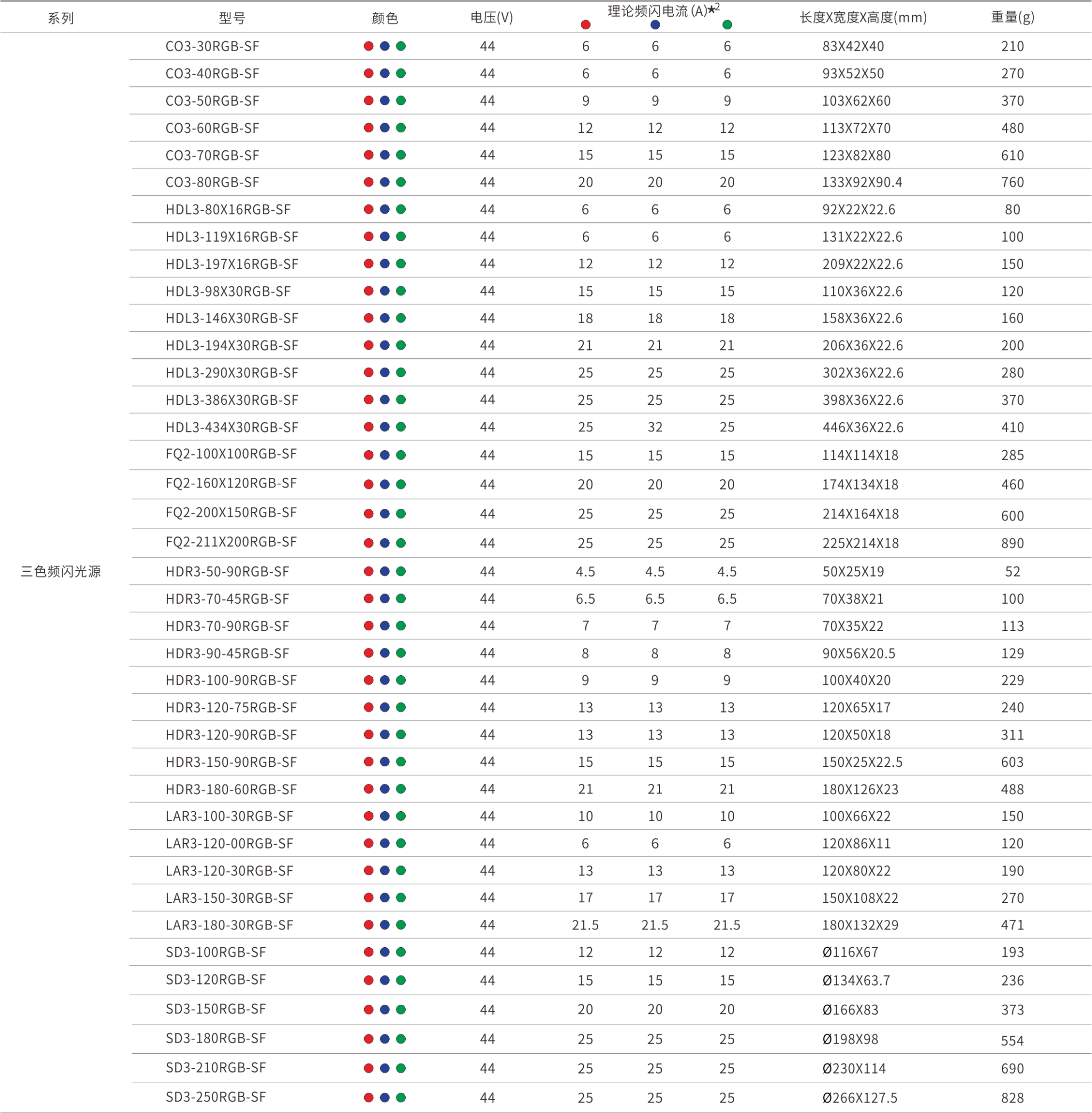Click the 电压(V) column header
This screenshot has width=1092, height=1113.
[492, 18]
